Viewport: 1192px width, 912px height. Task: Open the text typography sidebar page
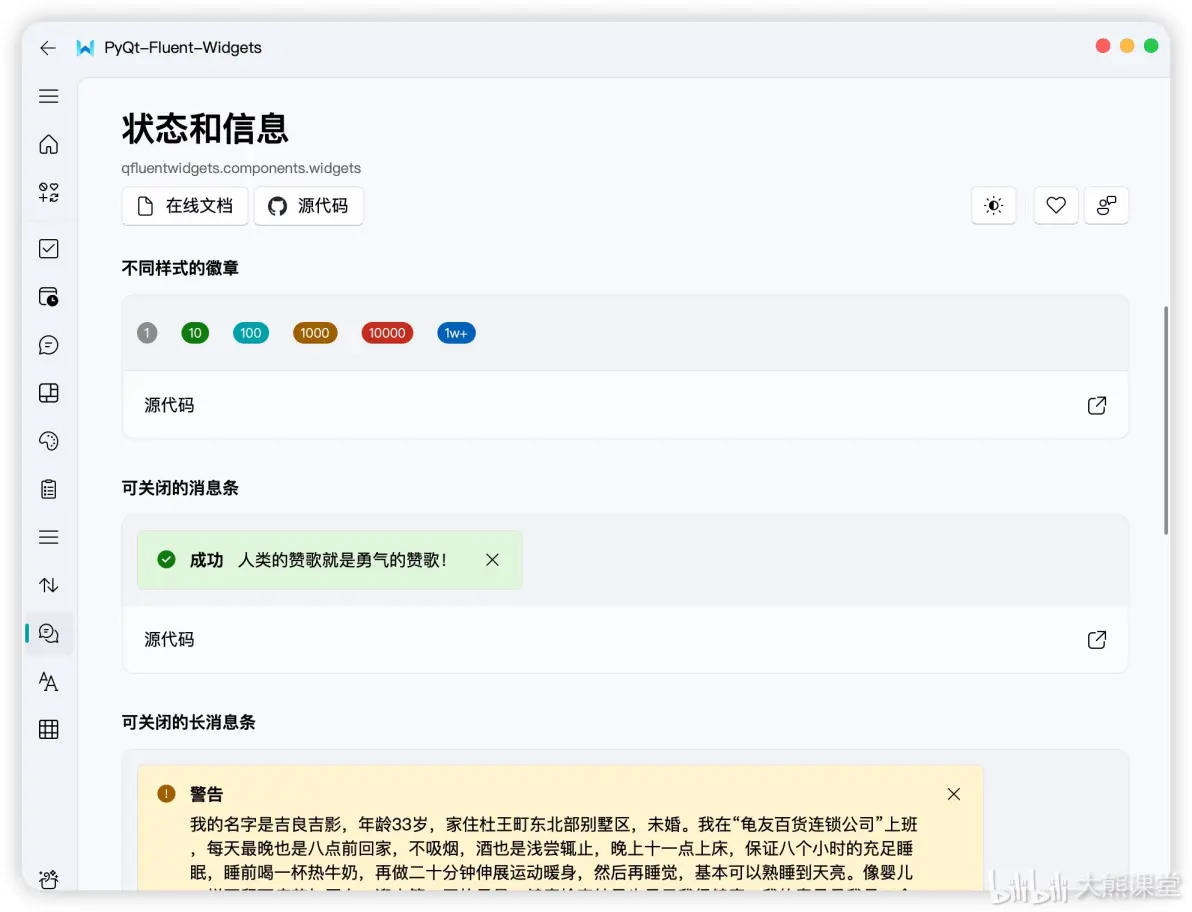tap(49, 682)
